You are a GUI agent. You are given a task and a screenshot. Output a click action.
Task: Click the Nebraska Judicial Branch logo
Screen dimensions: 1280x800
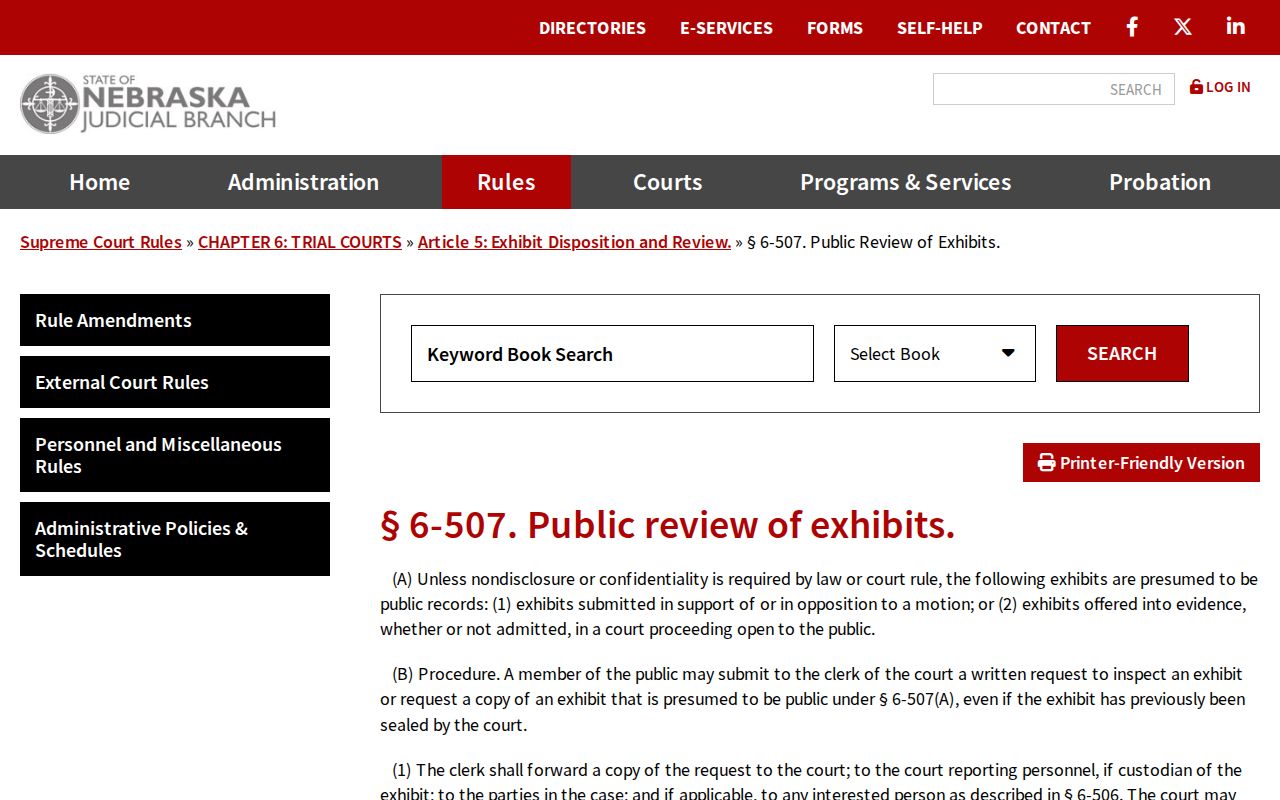148,104
